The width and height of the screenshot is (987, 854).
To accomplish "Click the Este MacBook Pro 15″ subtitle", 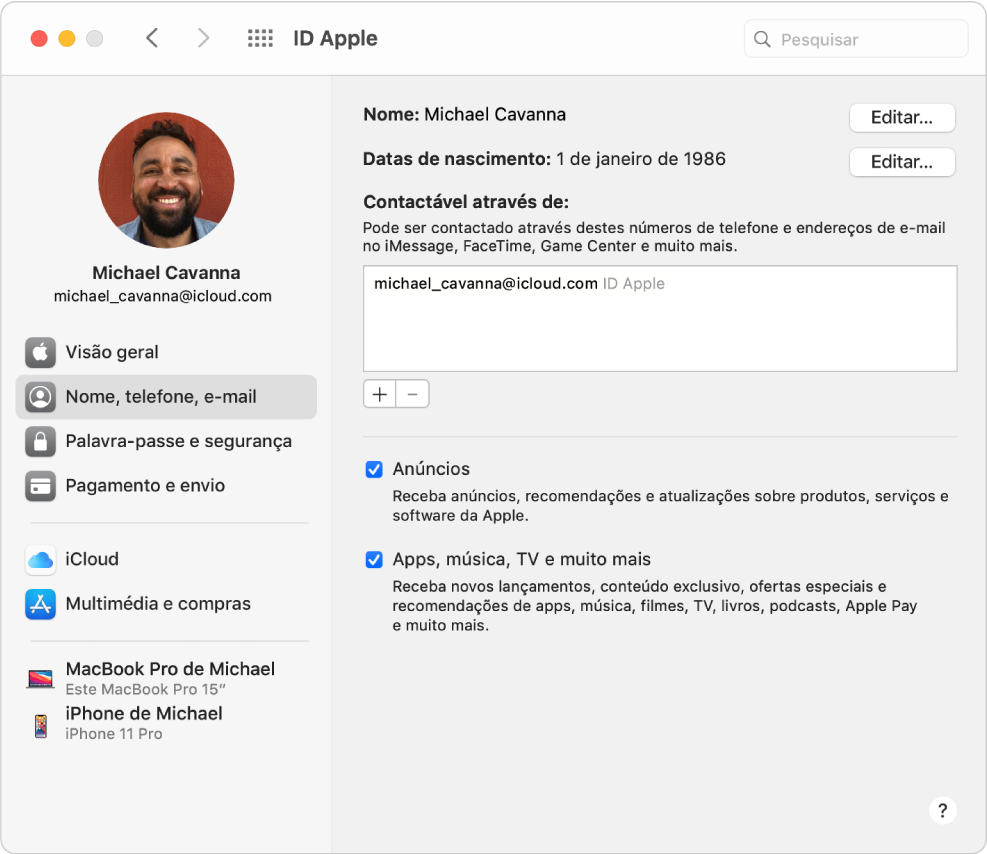I will click(x=145, y=690).
